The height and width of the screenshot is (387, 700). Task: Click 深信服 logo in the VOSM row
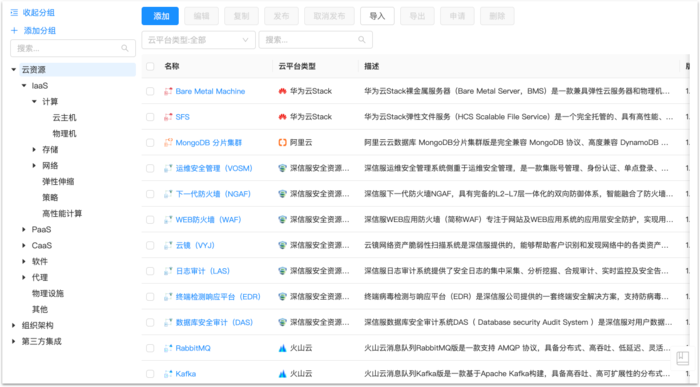click(282, 168)
